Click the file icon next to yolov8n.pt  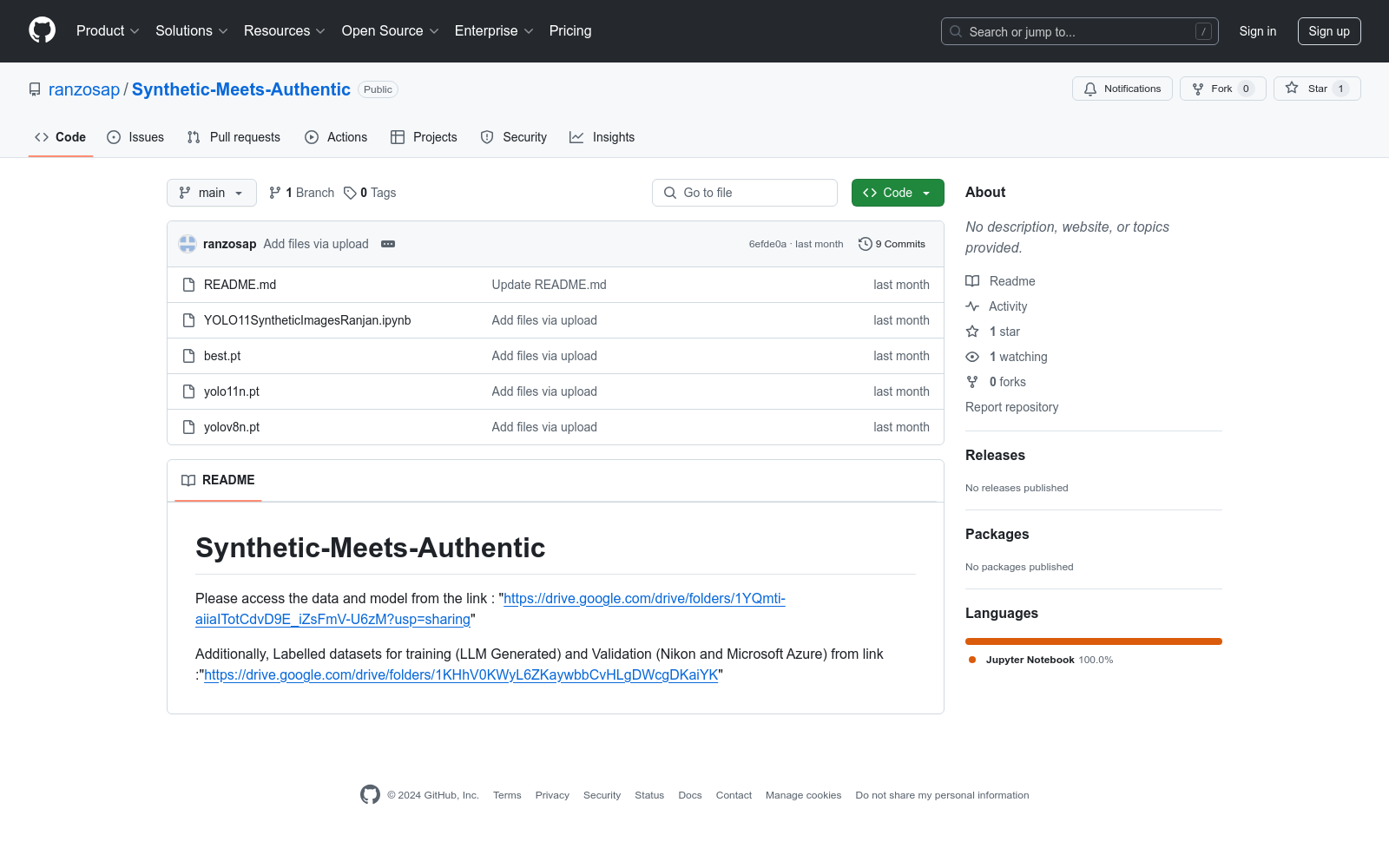(188, 427)
